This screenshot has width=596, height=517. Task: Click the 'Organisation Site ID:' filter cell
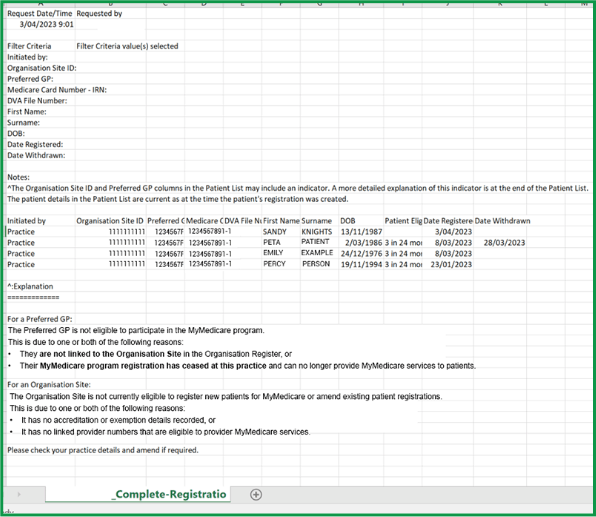(42, 68)
